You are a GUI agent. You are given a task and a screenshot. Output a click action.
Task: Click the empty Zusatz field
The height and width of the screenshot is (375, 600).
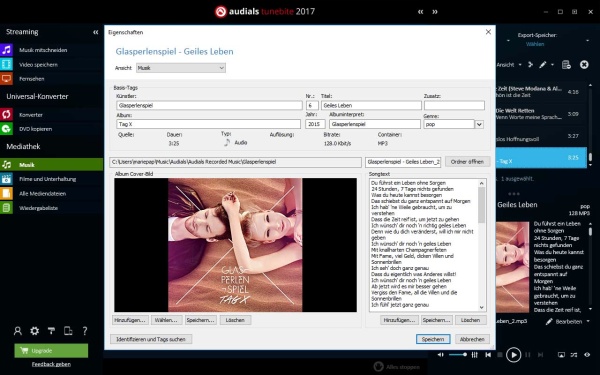454,105
